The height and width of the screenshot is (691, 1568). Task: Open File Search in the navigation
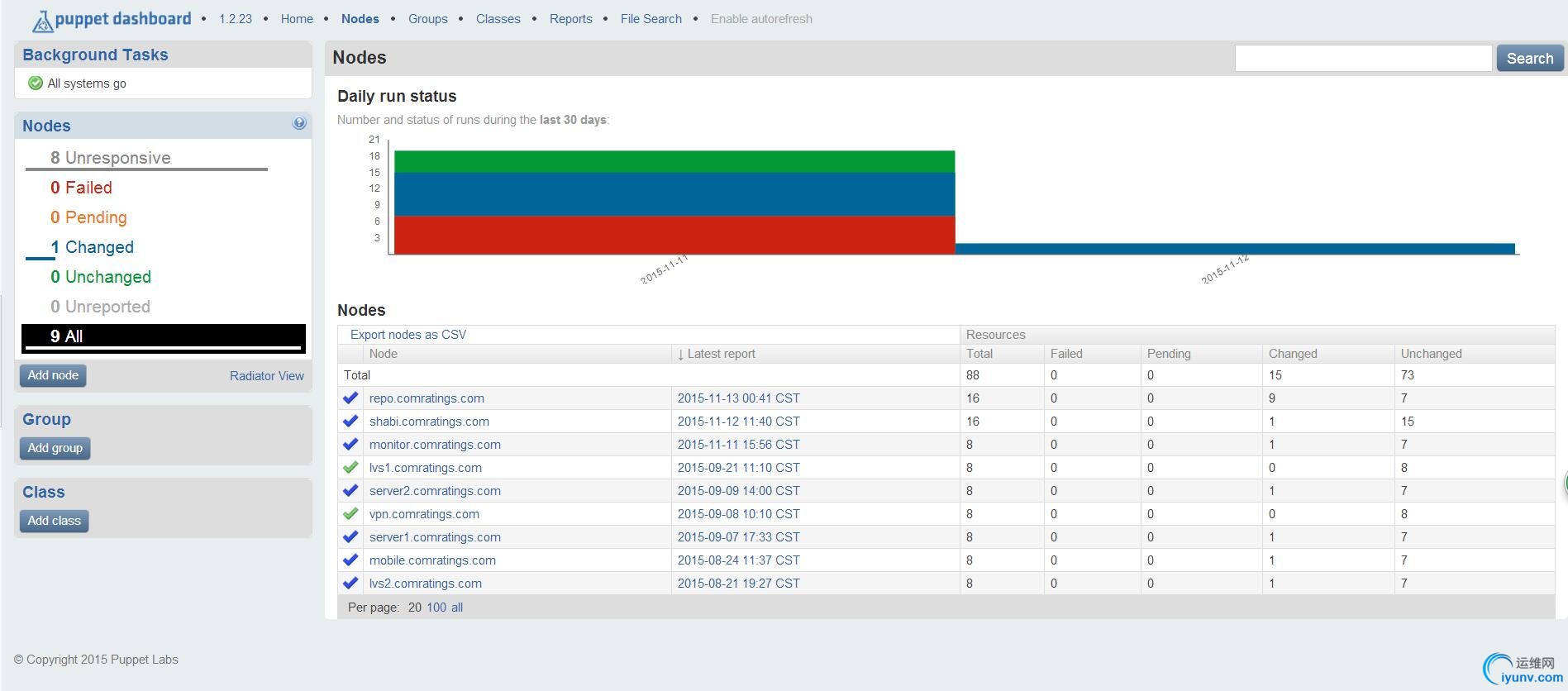tap(651, 19)
